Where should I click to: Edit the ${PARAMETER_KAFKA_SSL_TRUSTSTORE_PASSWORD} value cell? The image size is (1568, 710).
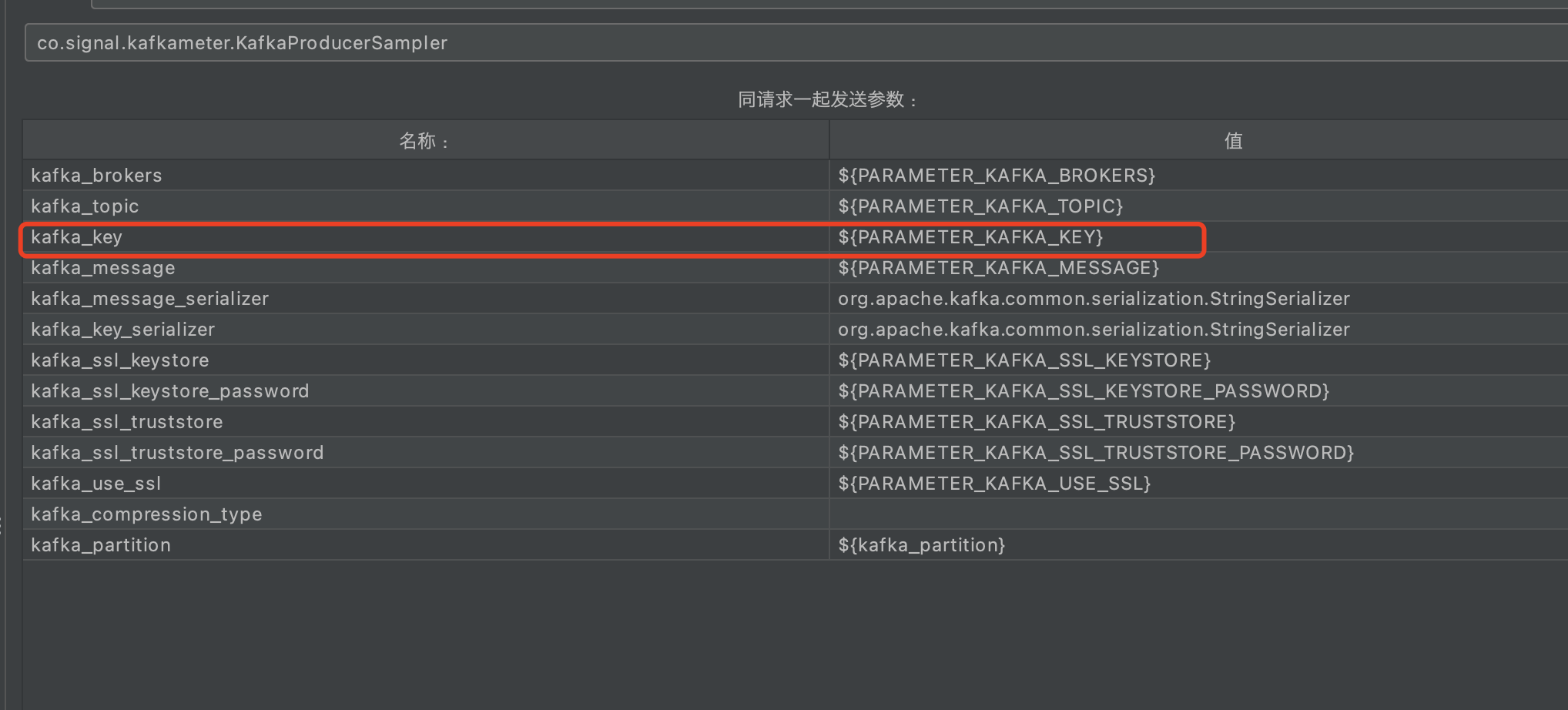click(1198, 453)
